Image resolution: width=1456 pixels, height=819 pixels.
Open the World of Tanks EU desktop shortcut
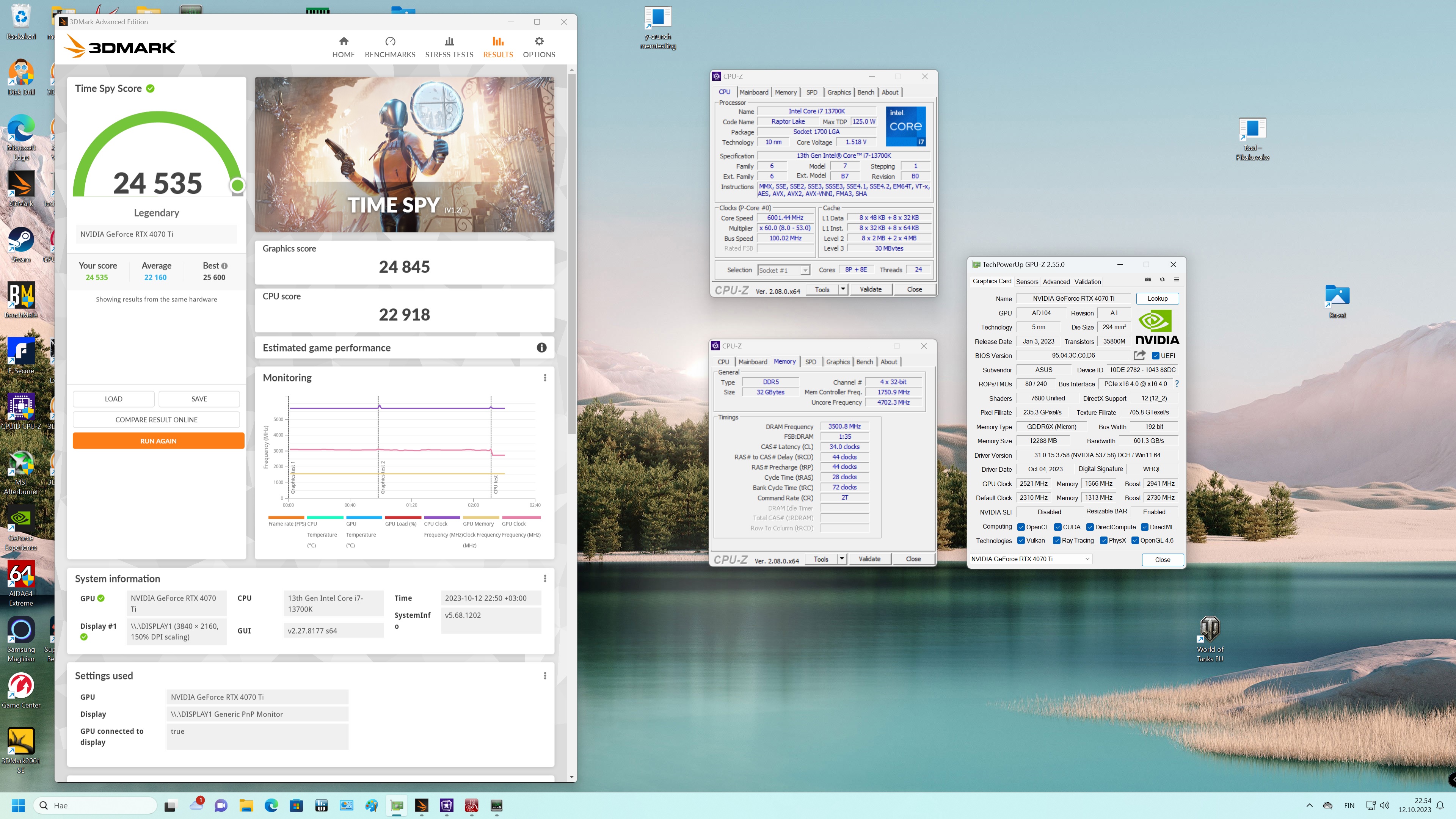pyautogui.click(x=1210, y=639)
